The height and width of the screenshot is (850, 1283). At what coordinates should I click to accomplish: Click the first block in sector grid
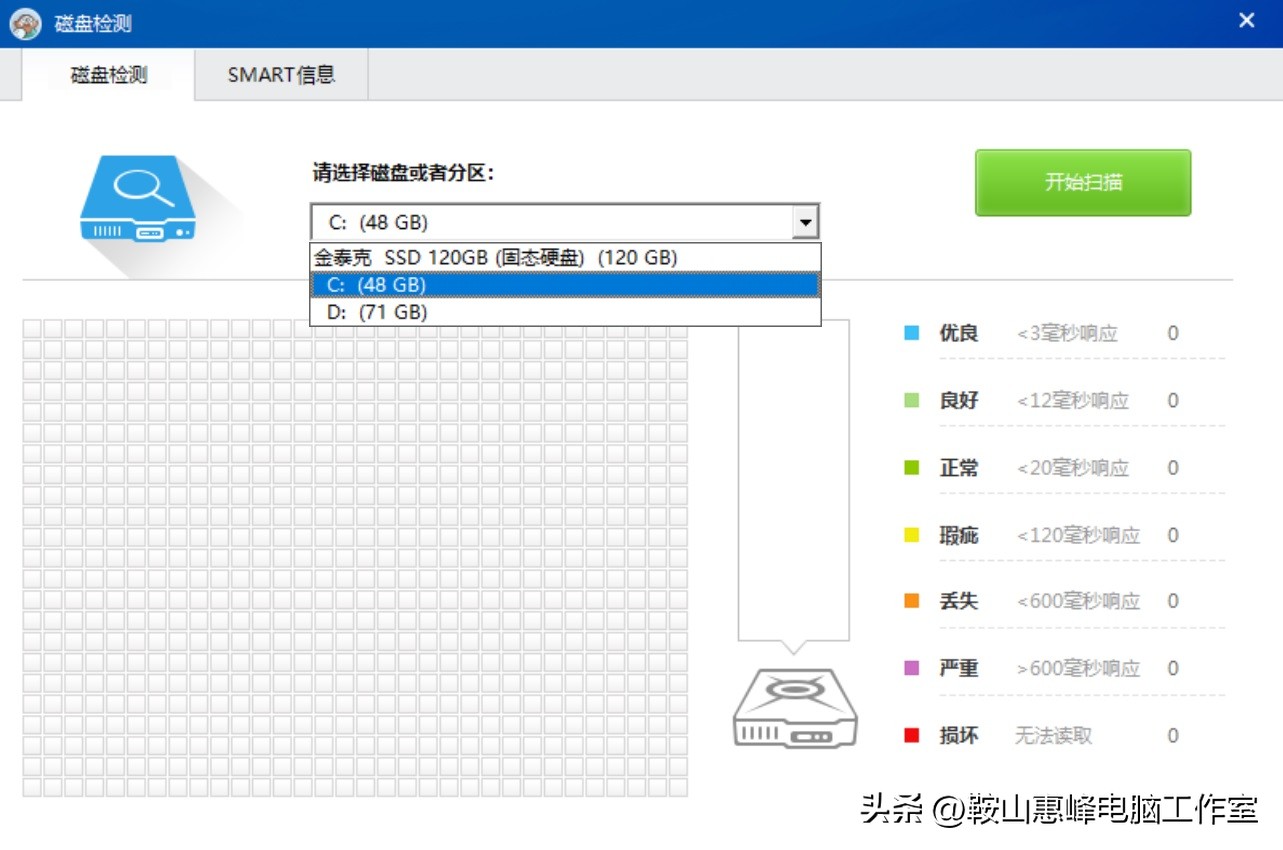(x=32, y=329)
